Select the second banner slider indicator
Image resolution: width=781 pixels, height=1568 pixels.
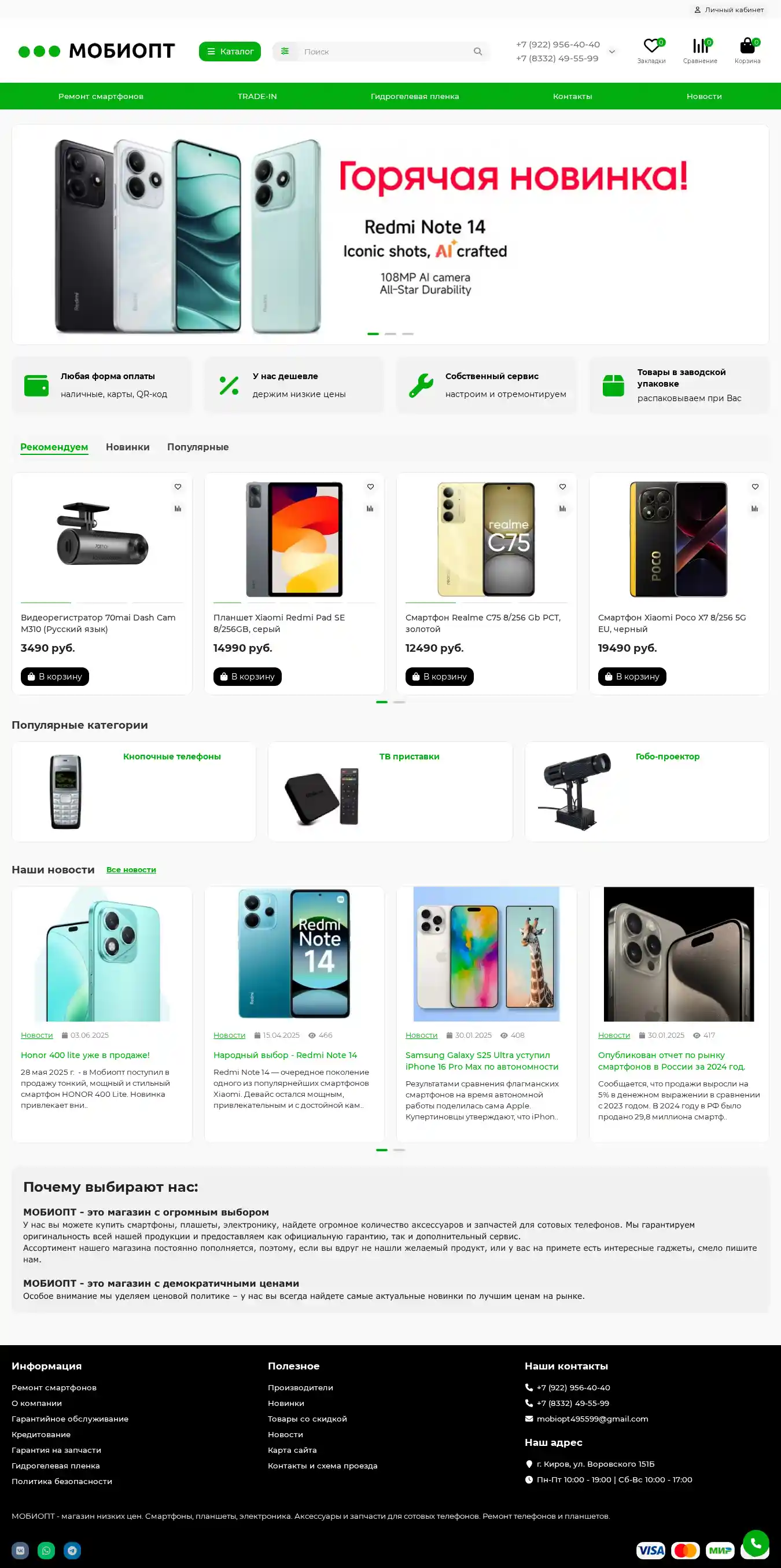[390, 333]
